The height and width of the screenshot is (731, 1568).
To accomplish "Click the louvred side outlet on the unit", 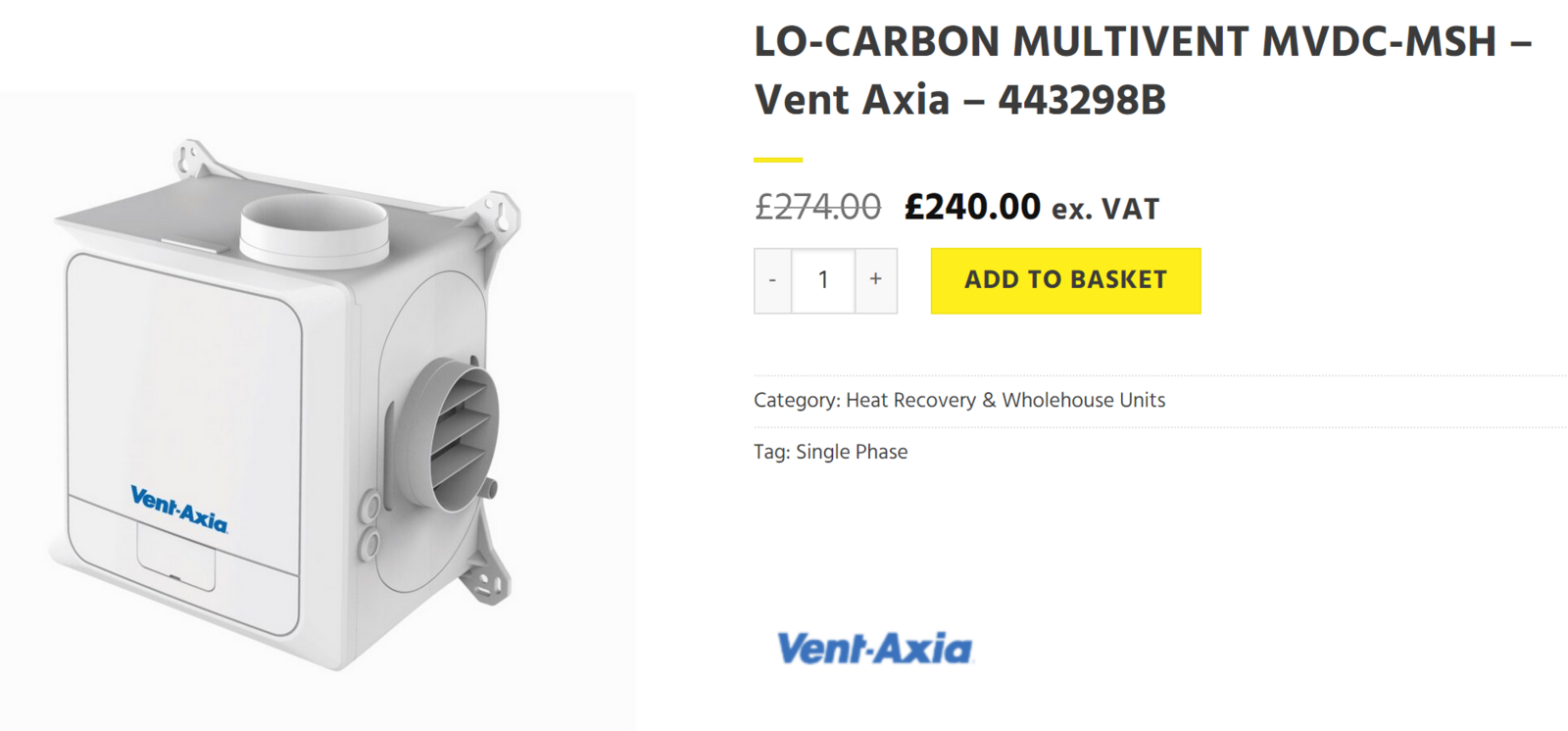I will point(454,434).
